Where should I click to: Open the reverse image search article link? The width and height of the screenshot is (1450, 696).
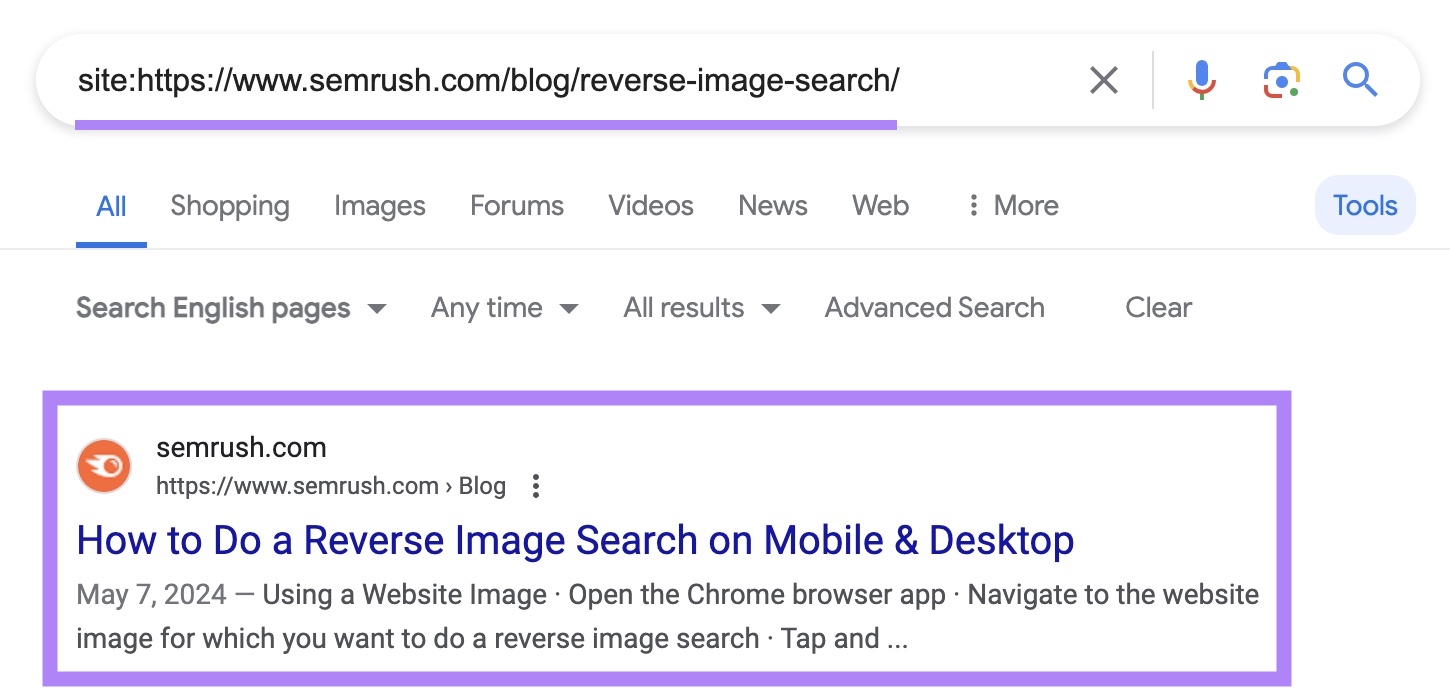(x=576, y=540)
